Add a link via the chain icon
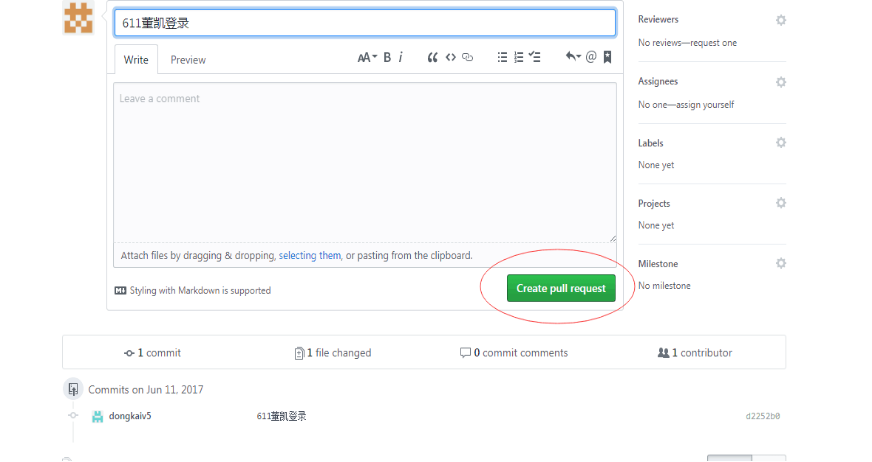The image size is (872, 462). [468, 57]
